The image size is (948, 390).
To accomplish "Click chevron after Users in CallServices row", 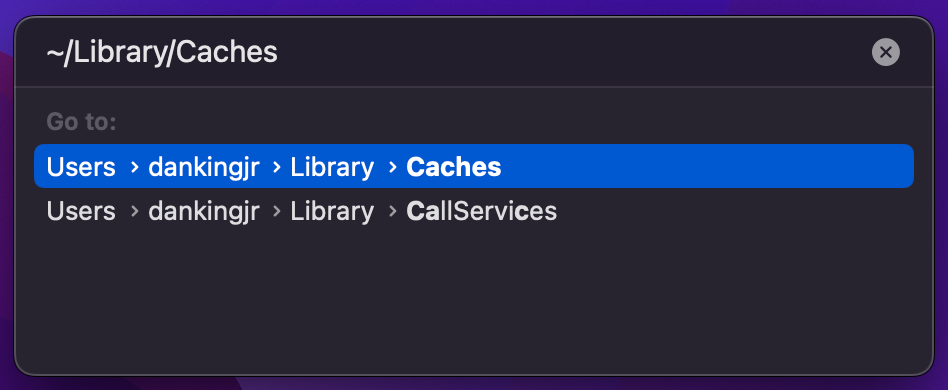I will [x=135, y=212].
